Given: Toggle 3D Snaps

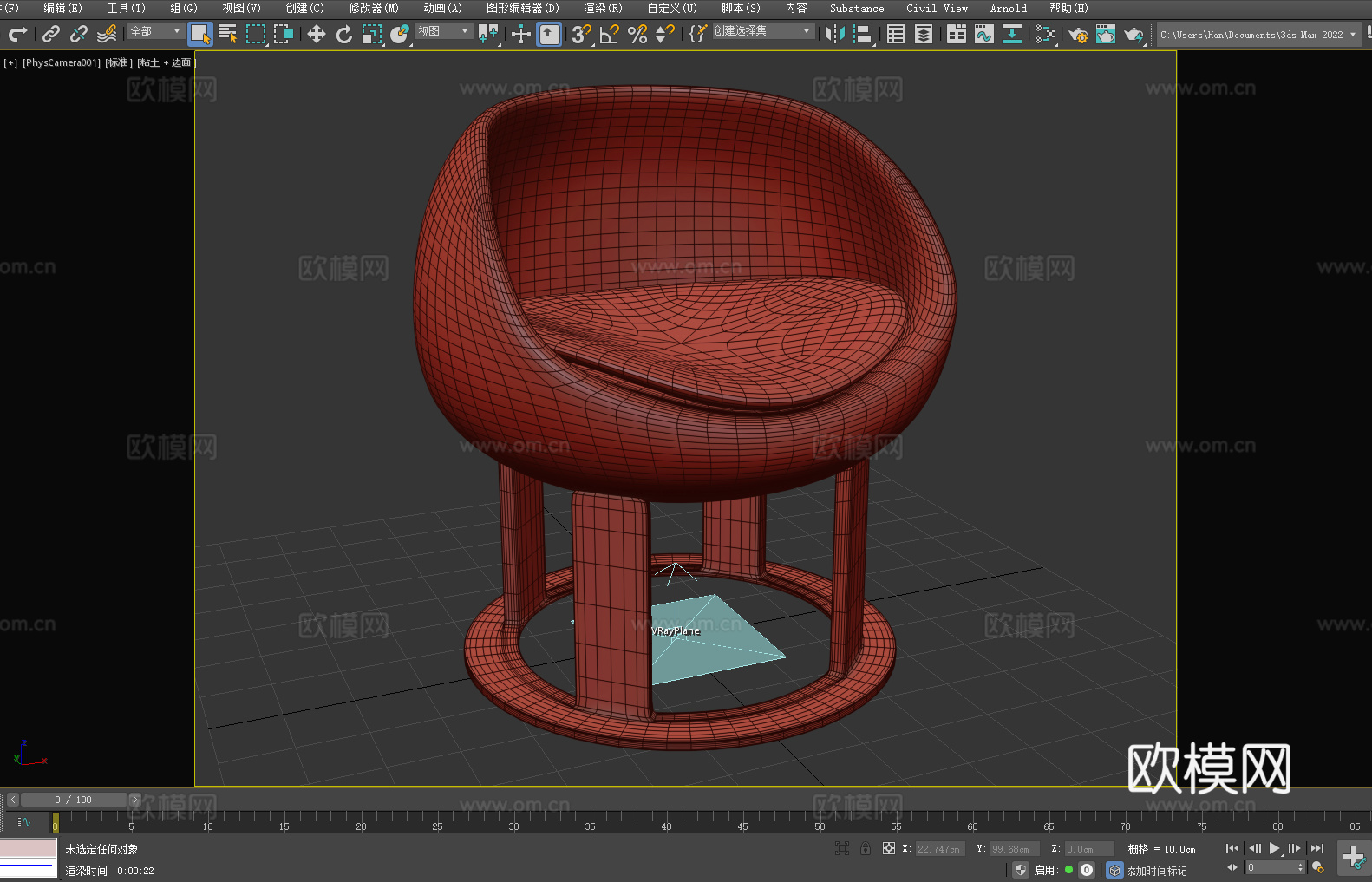Looking at the screenshot, I should tap(582, 34).
